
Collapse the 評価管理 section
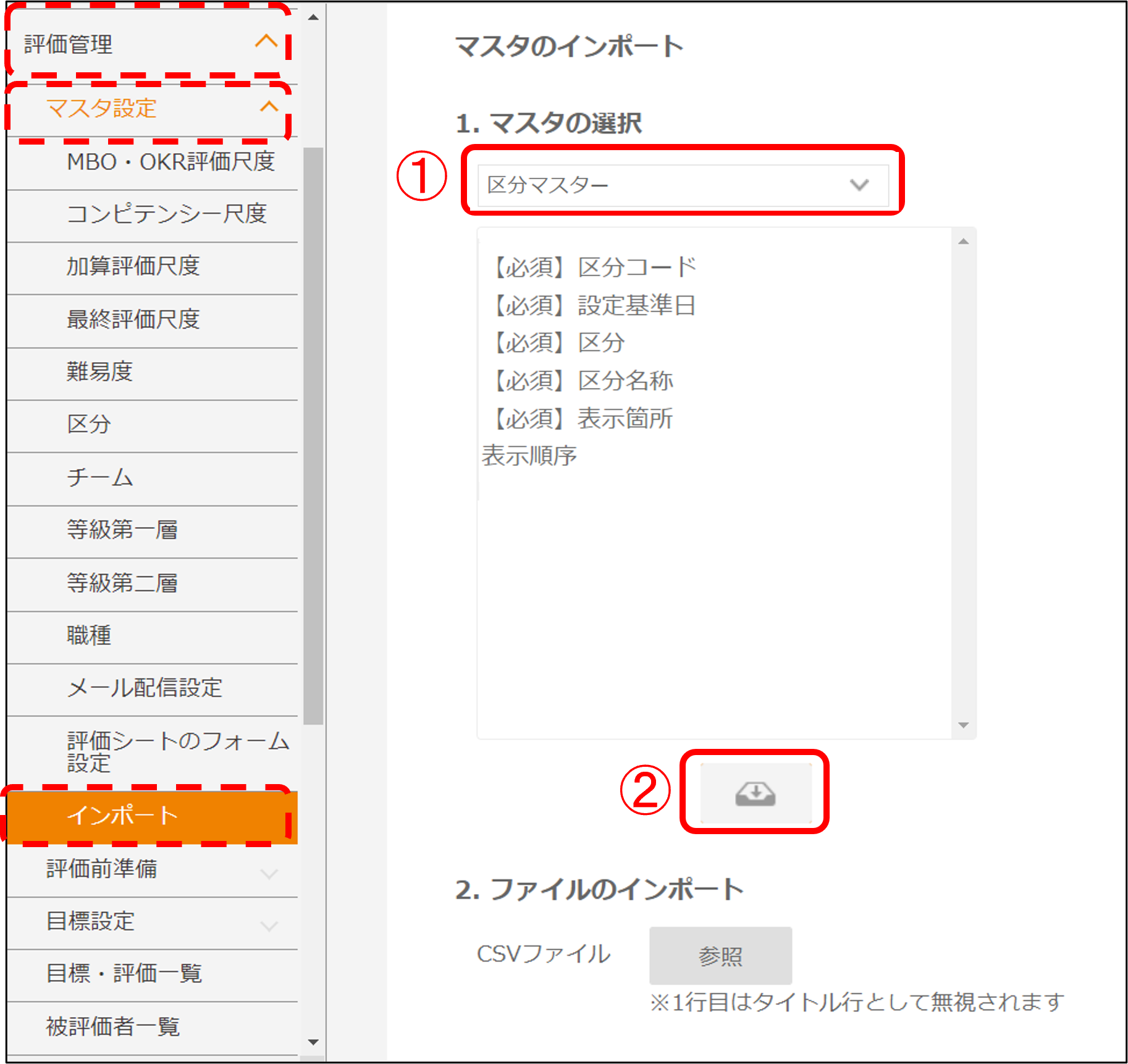(266, 42)
